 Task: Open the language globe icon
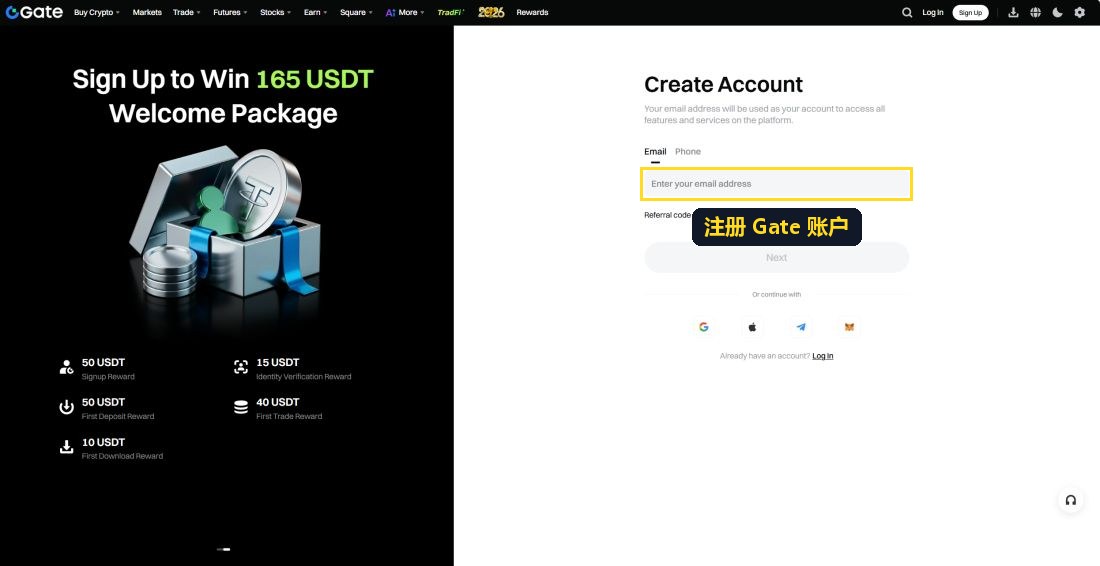(x=1035, y=13)
